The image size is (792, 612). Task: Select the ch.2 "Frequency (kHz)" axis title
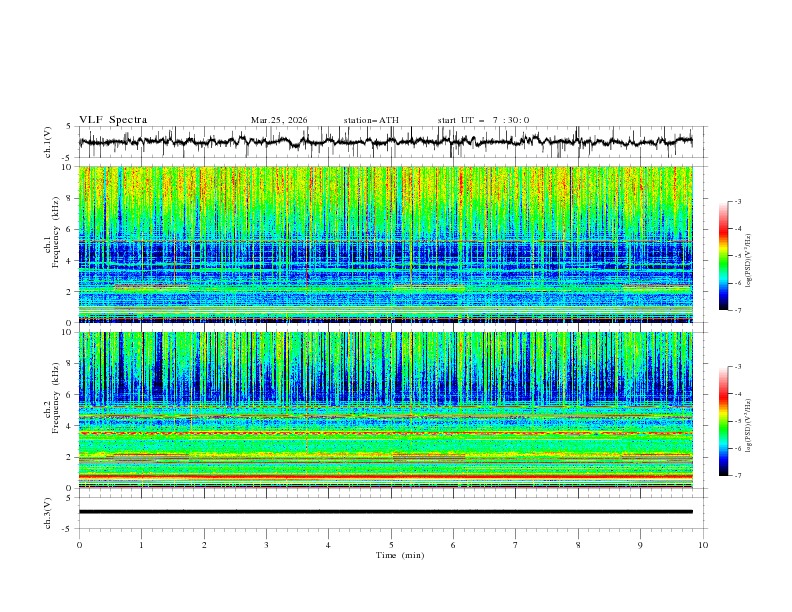pyautogui.click(x=56, y=398)
